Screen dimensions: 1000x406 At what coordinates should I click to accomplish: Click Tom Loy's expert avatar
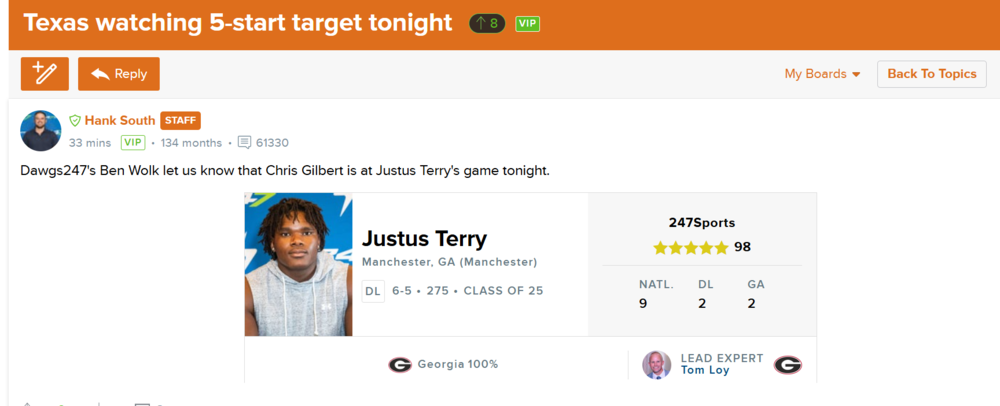pyautogui.click(x=656, y=365)
